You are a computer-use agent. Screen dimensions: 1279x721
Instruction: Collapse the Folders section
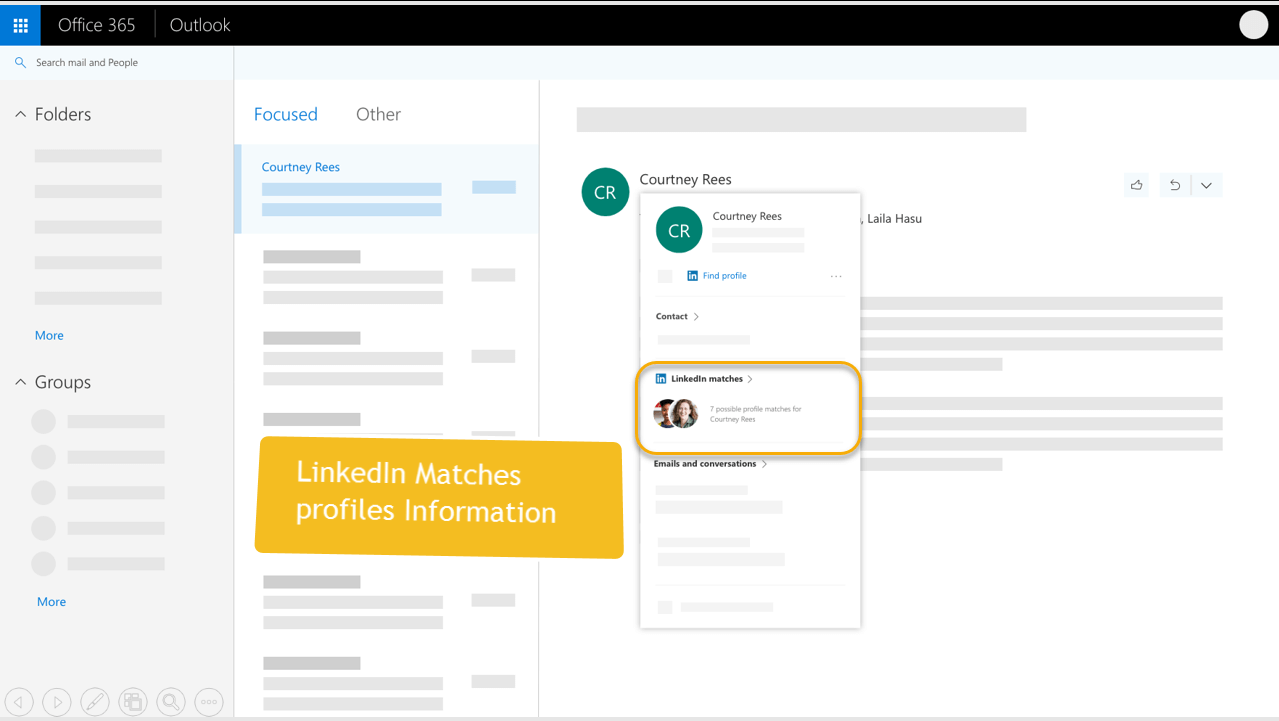click(20, 115)
